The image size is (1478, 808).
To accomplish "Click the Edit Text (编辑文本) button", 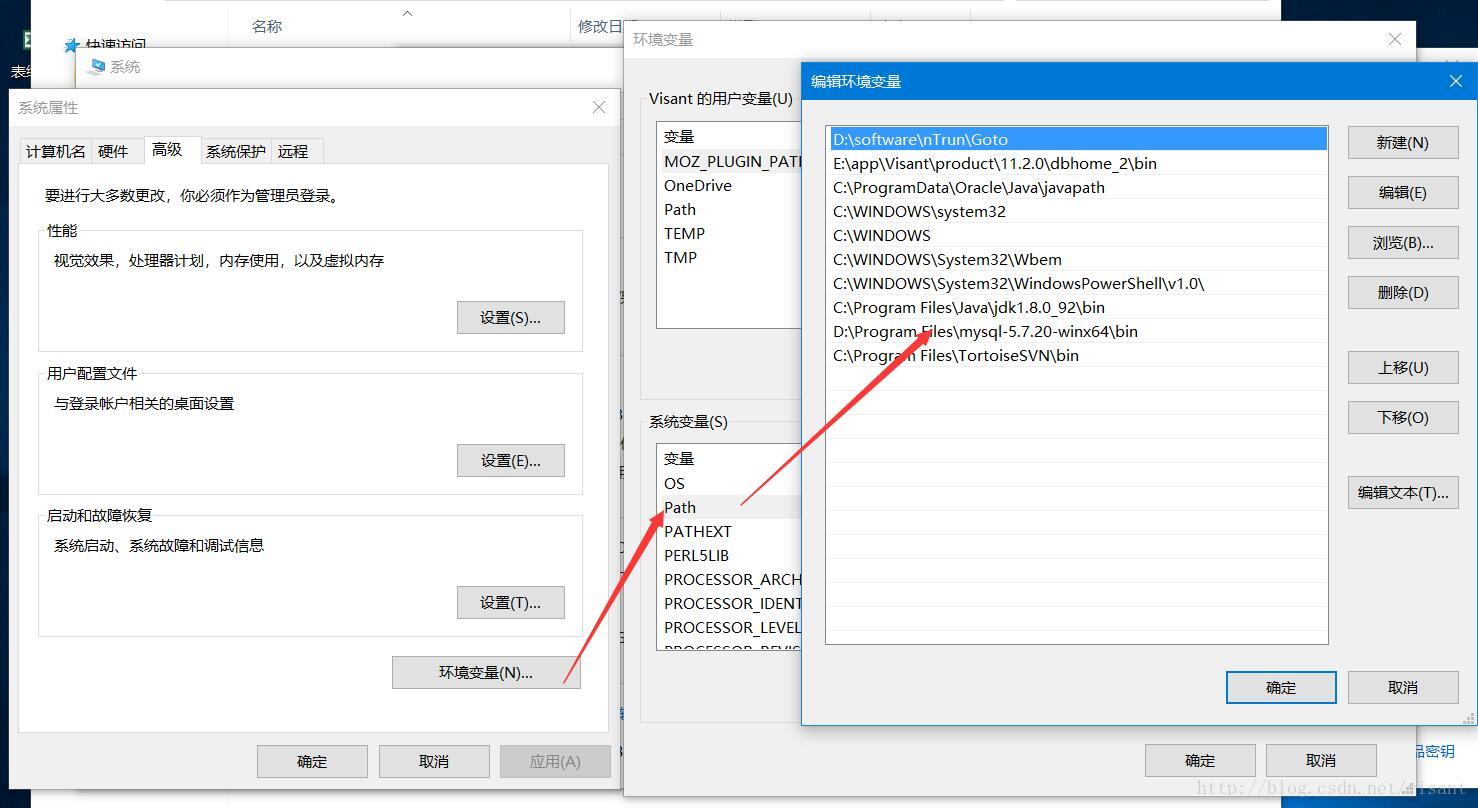I will click(x=1402, y=492).
